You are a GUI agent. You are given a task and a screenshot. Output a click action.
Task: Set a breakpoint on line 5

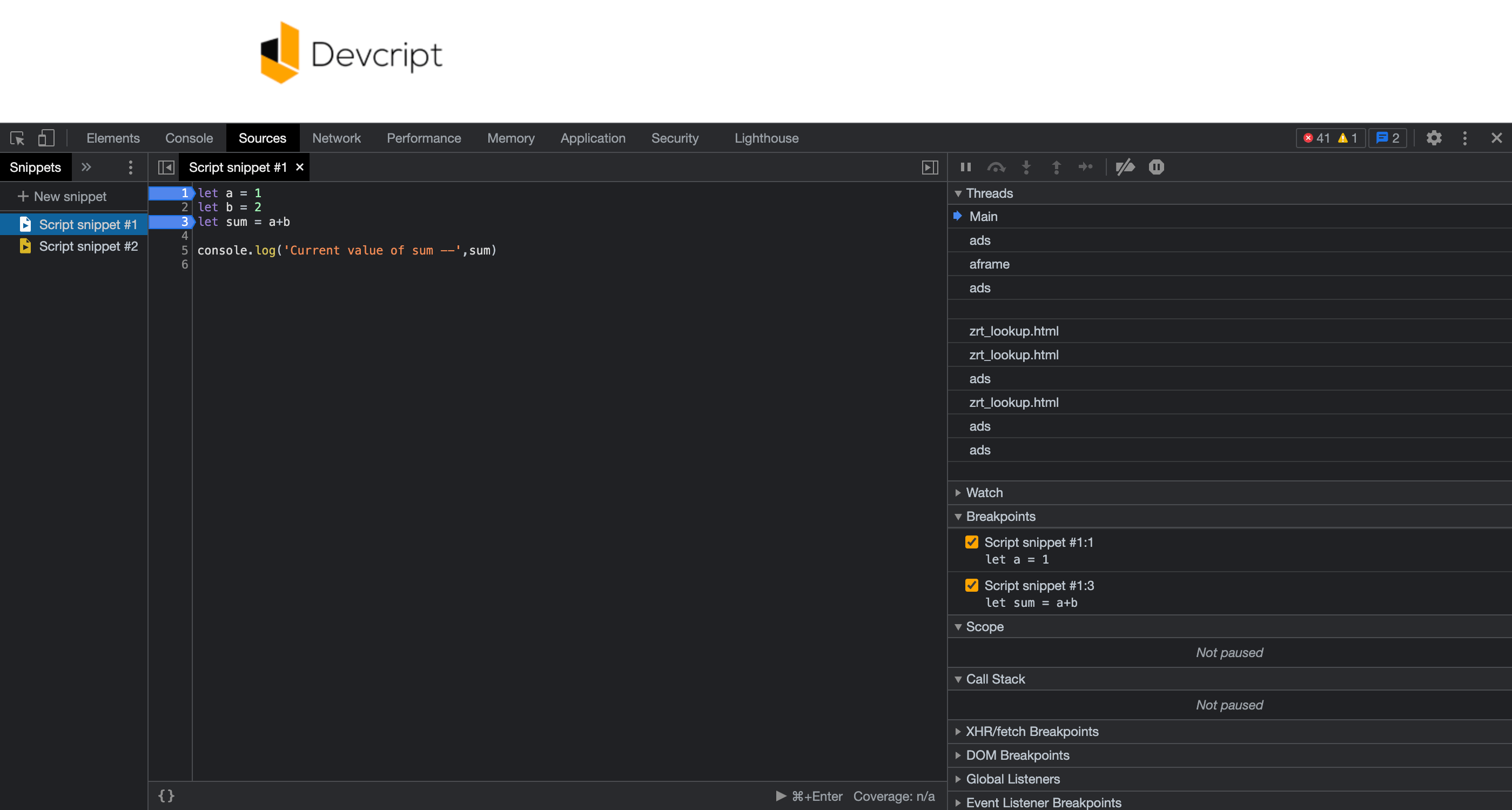(x=184, y=250)
